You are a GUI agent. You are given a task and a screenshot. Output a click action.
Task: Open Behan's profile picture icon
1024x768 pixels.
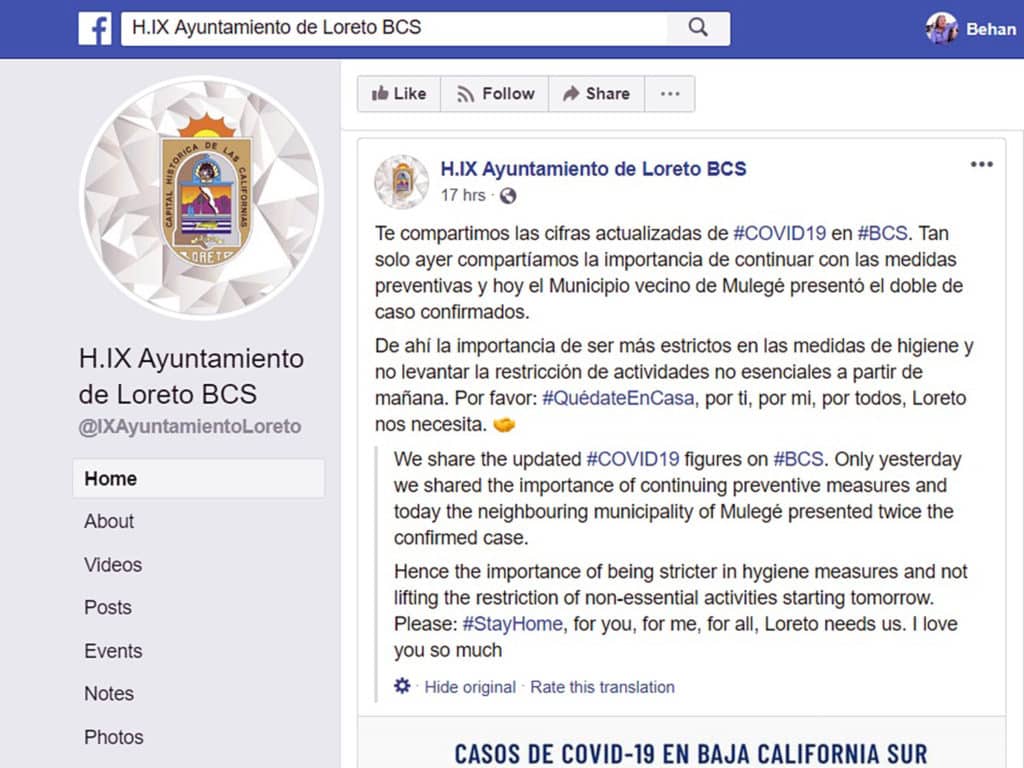pyautogui.click(x=938, y=28)
